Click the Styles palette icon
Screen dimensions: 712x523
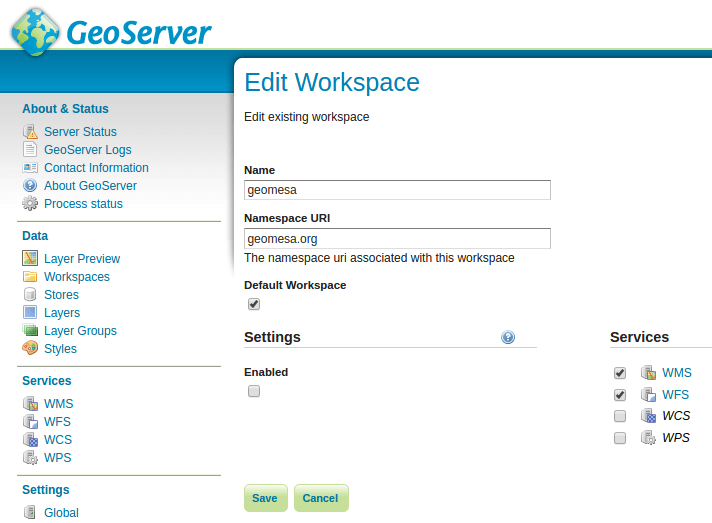pyautogui.click(x=30, y=349)
